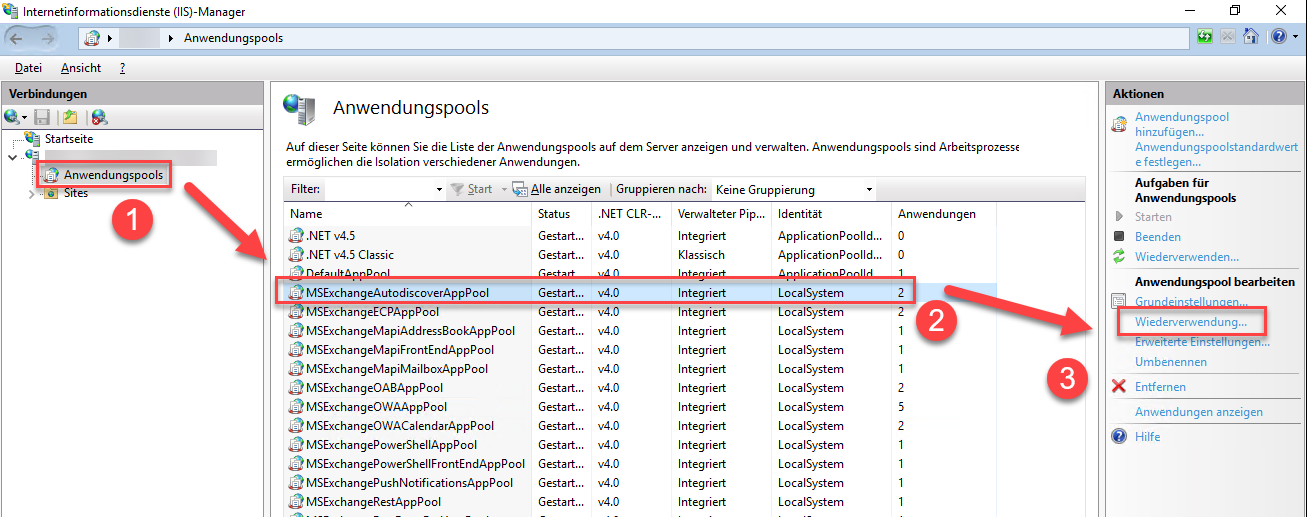Open the Ansicht menu
The width and height of the screenshot is (1307, 517).
80,68
